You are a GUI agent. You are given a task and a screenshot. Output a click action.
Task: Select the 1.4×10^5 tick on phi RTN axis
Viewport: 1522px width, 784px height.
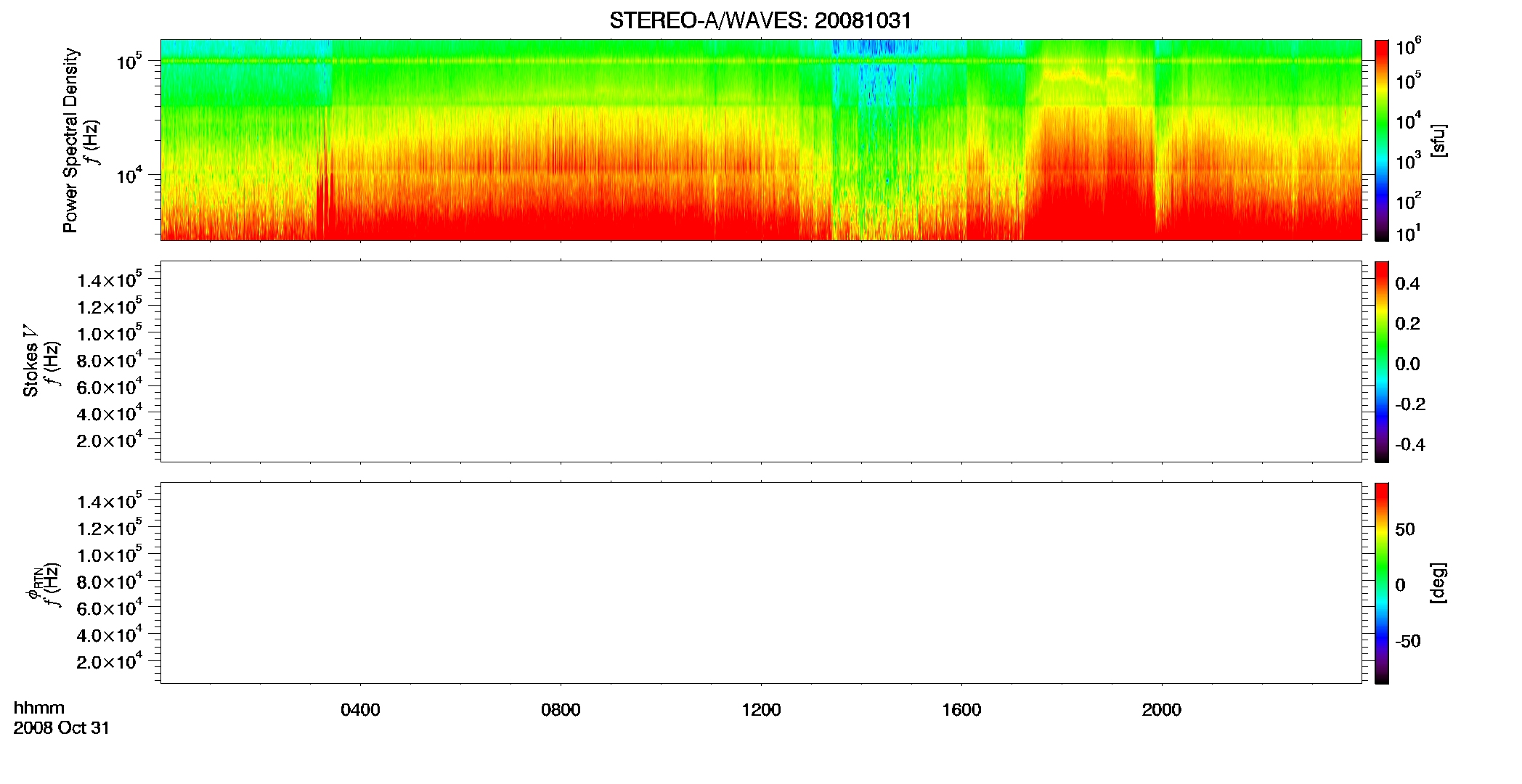(x=110, y=501)
